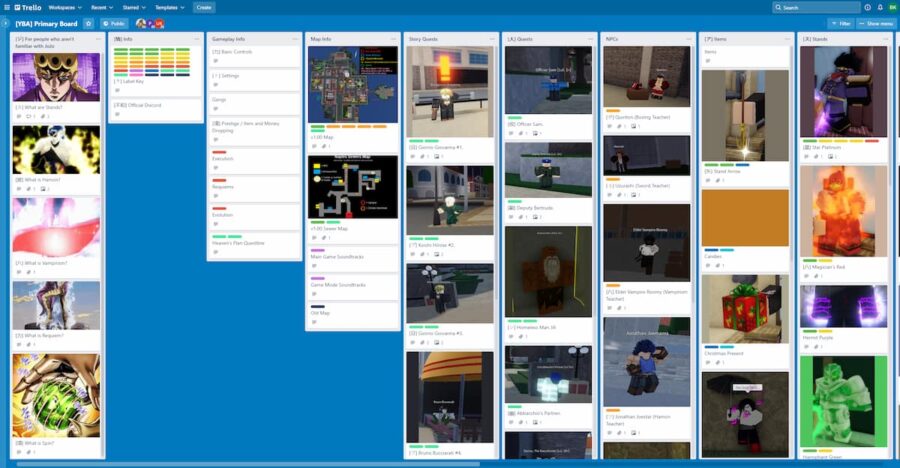This screenshot has height=468, width=900.
Task: Star the [YBA] Primary Board
Action: (88, 24)
